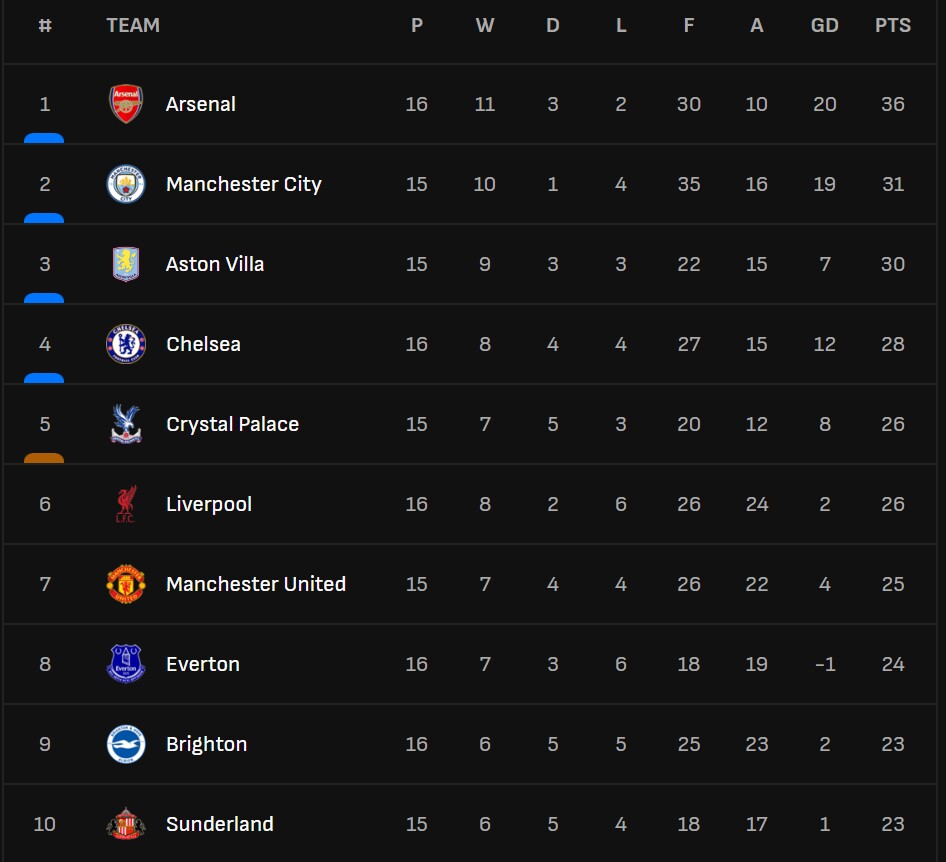Click the Manchester City club crest
946x862 pixels.
point(126,184)
